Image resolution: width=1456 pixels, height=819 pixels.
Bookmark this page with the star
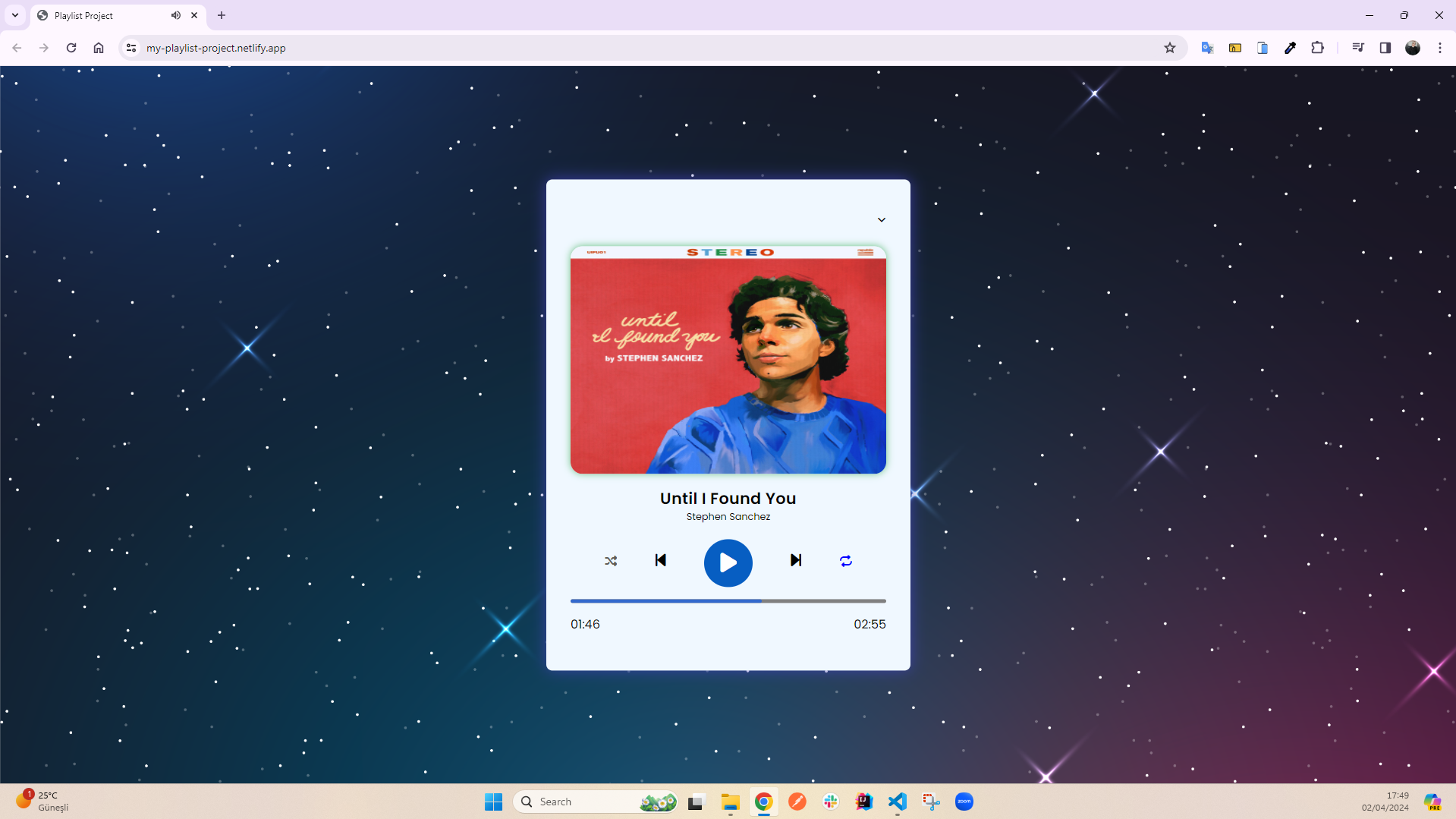click(x=1170, y=48)
